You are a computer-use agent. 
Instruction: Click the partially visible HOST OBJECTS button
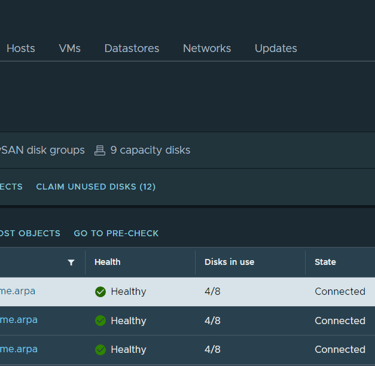[x=30, y=233]
